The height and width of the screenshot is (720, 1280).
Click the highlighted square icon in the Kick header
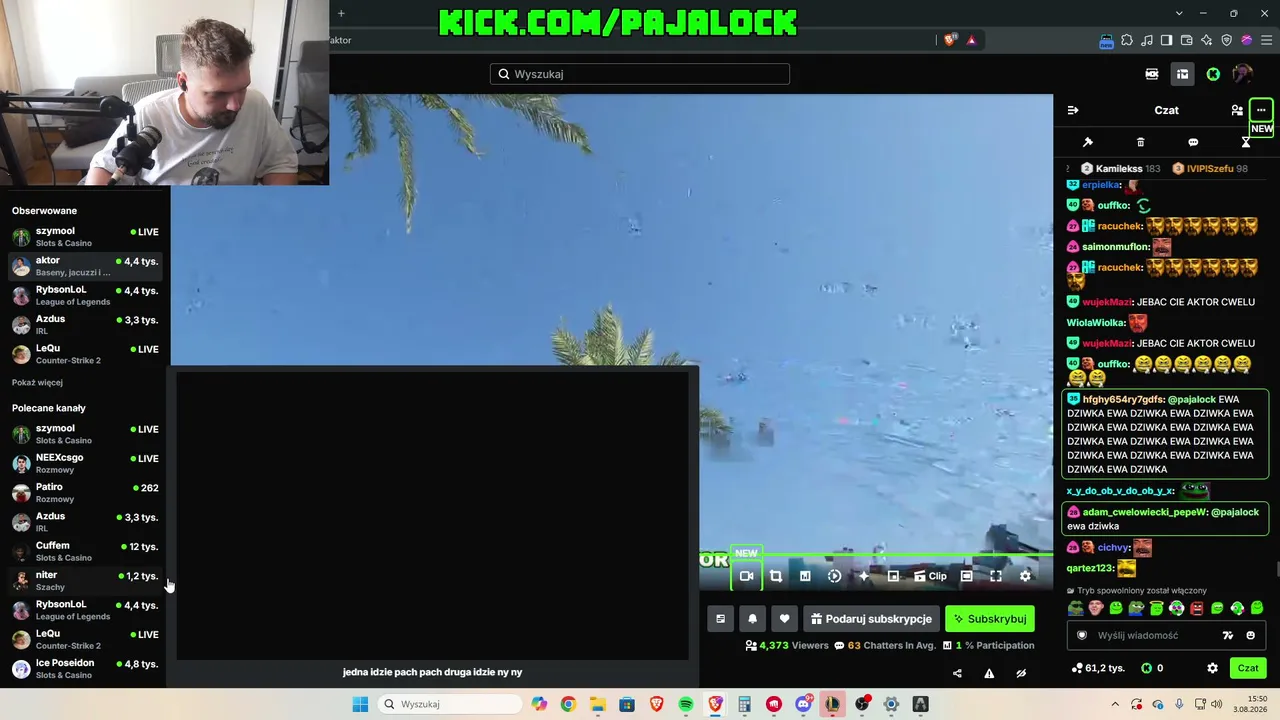[x=1182, y=74]
